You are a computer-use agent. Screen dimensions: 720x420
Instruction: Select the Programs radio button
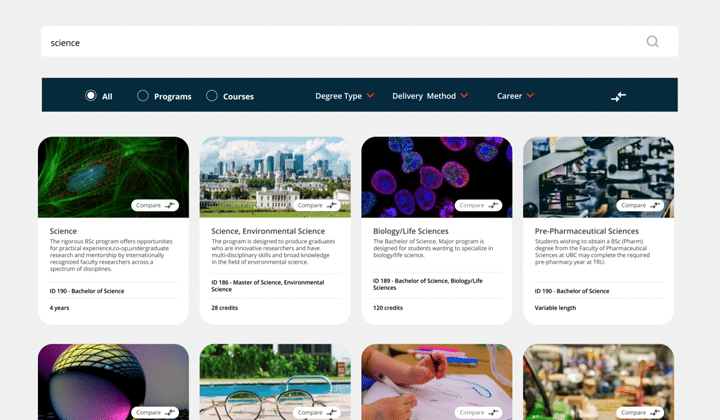(143, 95)
